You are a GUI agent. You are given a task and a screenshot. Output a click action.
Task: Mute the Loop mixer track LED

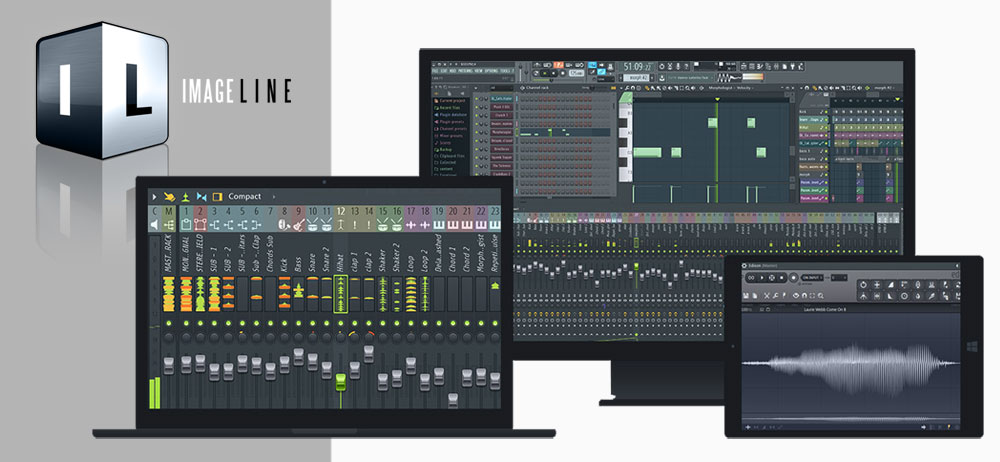point(411,323)
